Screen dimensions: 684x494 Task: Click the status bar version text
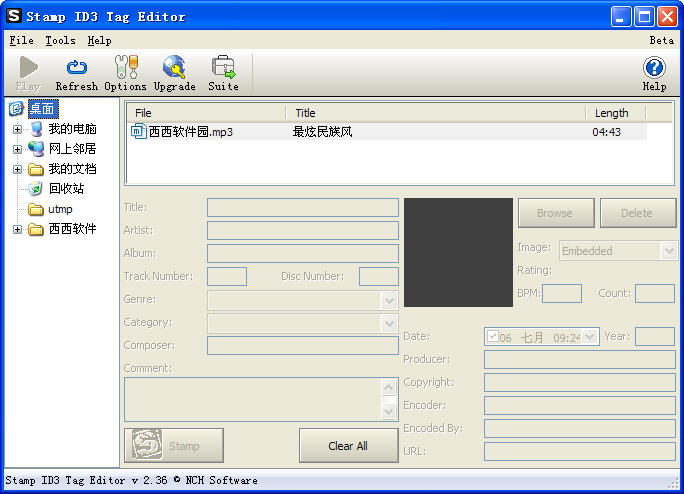click(131, 480)
